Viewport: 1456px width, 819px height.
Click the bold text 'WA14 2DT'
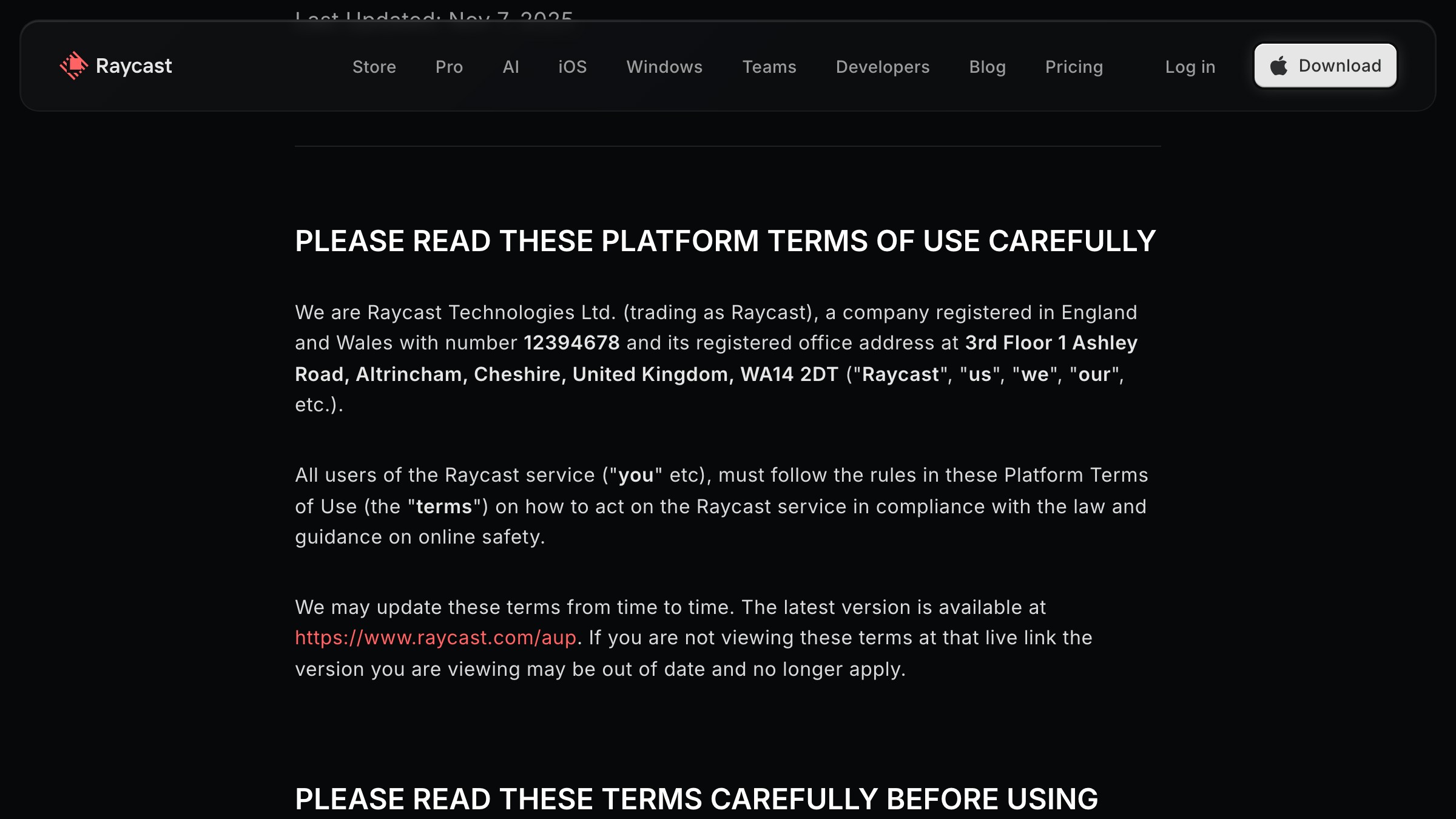pyautogui.click(x=789, y=374)
